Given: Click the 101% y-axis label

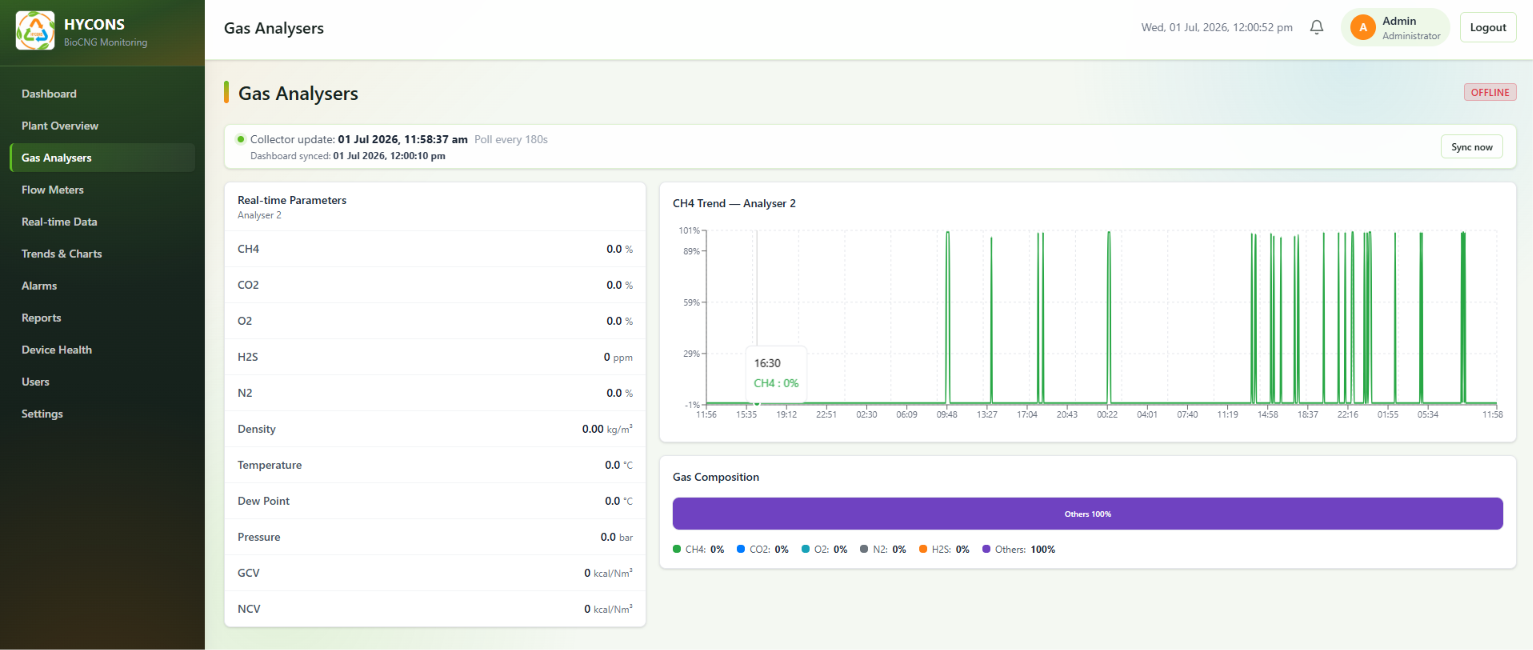Looking at the screenshot, I should 689,231.
